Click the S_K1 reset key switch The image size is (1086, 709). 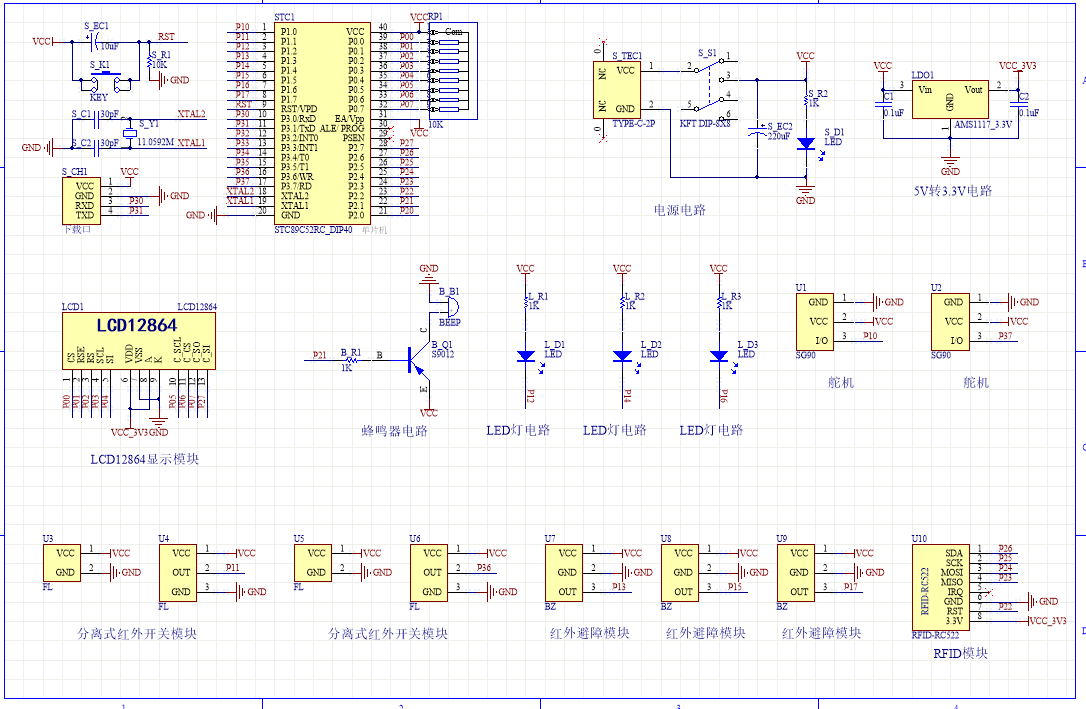[100, 77]
